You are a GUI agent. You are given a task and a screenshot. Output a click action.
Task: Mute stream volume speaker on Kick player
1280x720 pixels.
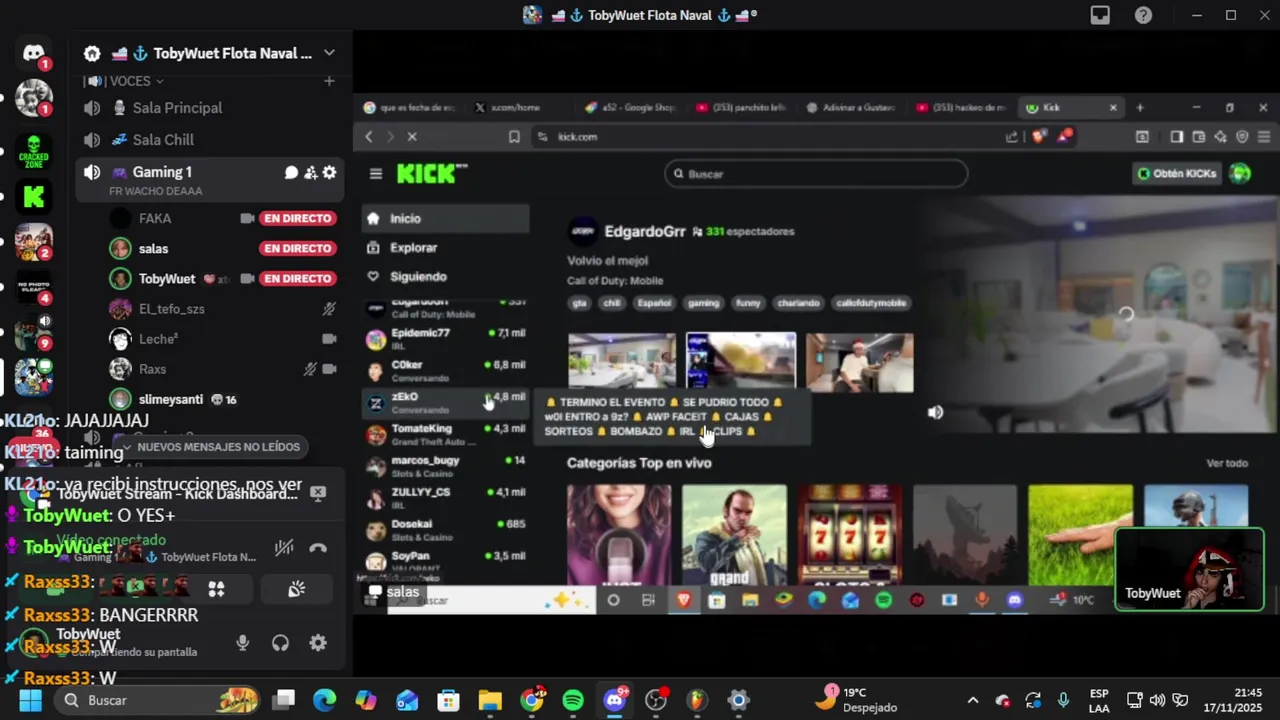935,412
